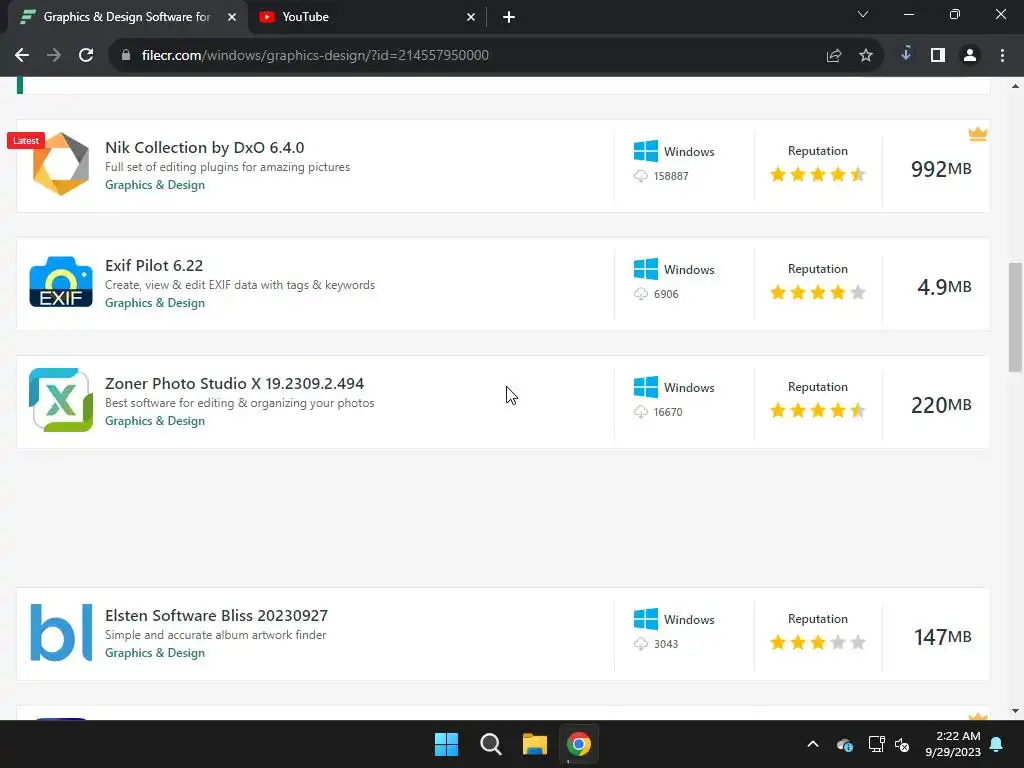Share this page using the address bar icon
The width and height of the screenshot is (1024, 768).
833,56
